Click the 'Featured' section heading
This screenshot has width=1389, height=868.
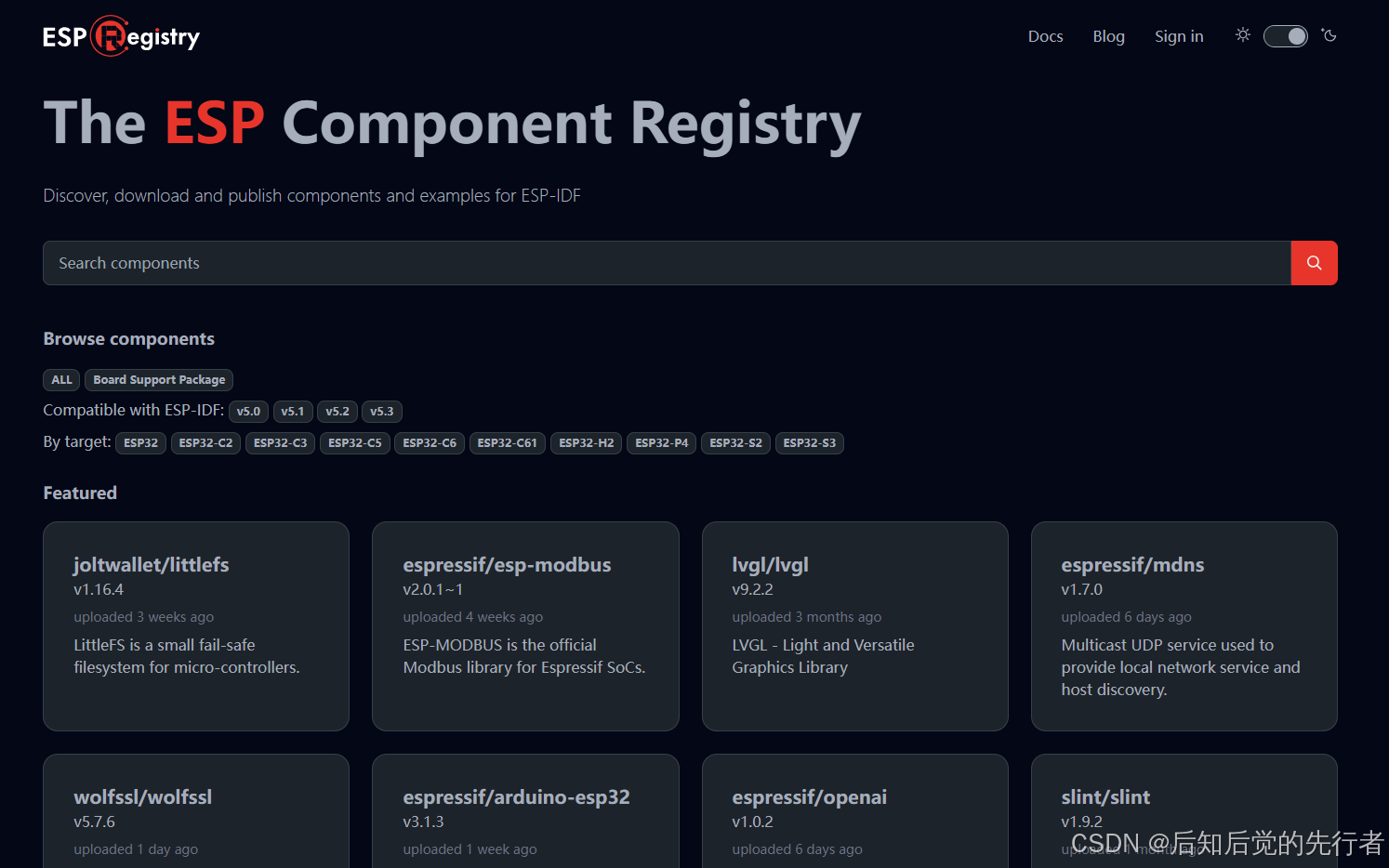click(80, 493)
